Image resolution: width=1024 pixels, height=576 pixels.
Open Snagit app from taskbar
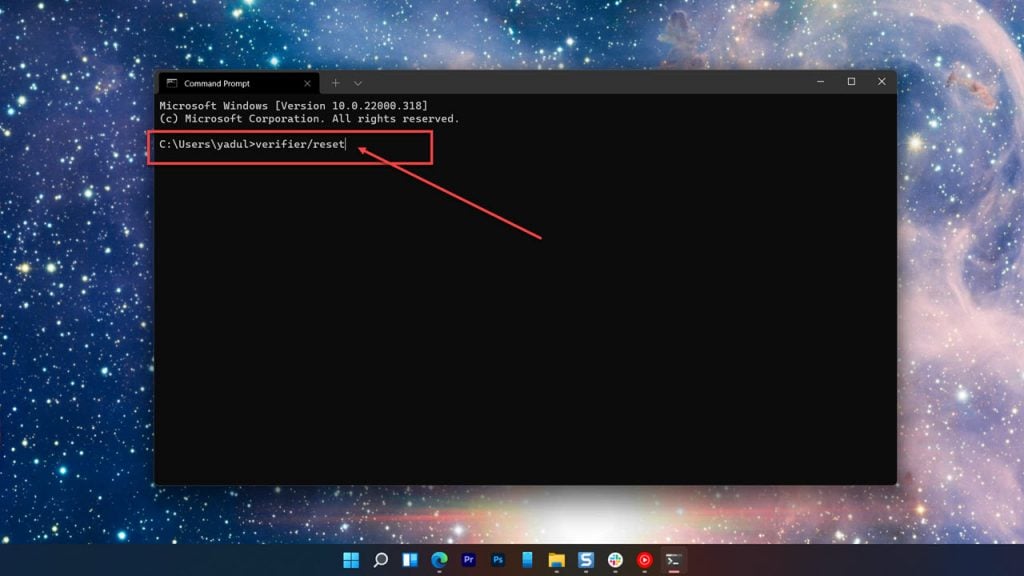click(x=586, y=560)
